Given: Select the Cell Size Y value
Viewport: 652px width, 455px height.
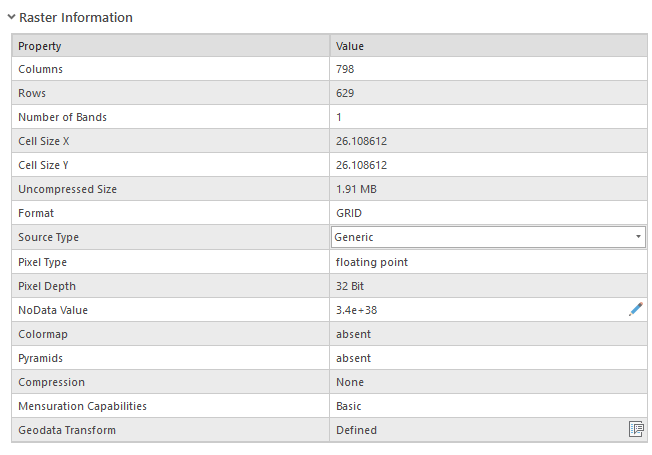Looking at the screenshot, I should [x=362, y=166].
